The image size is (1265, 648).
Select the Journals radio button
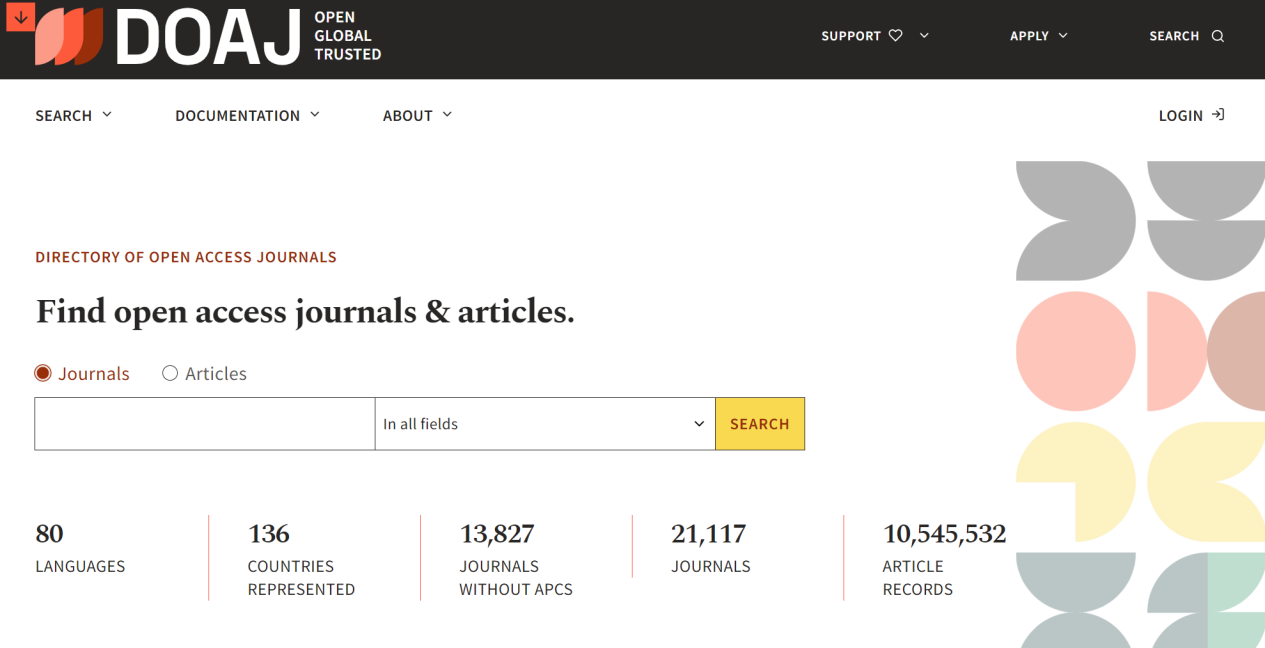[x=43, y=373]
